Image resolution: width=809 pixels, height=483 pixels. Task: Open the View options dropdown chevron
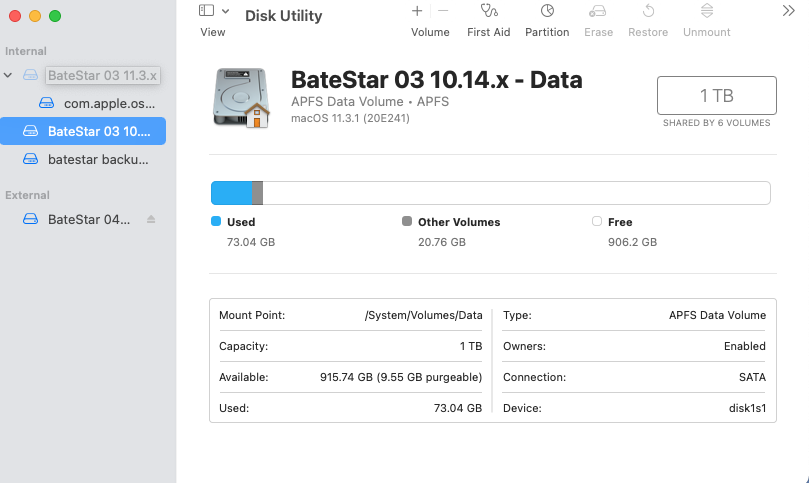coord(225,11)
